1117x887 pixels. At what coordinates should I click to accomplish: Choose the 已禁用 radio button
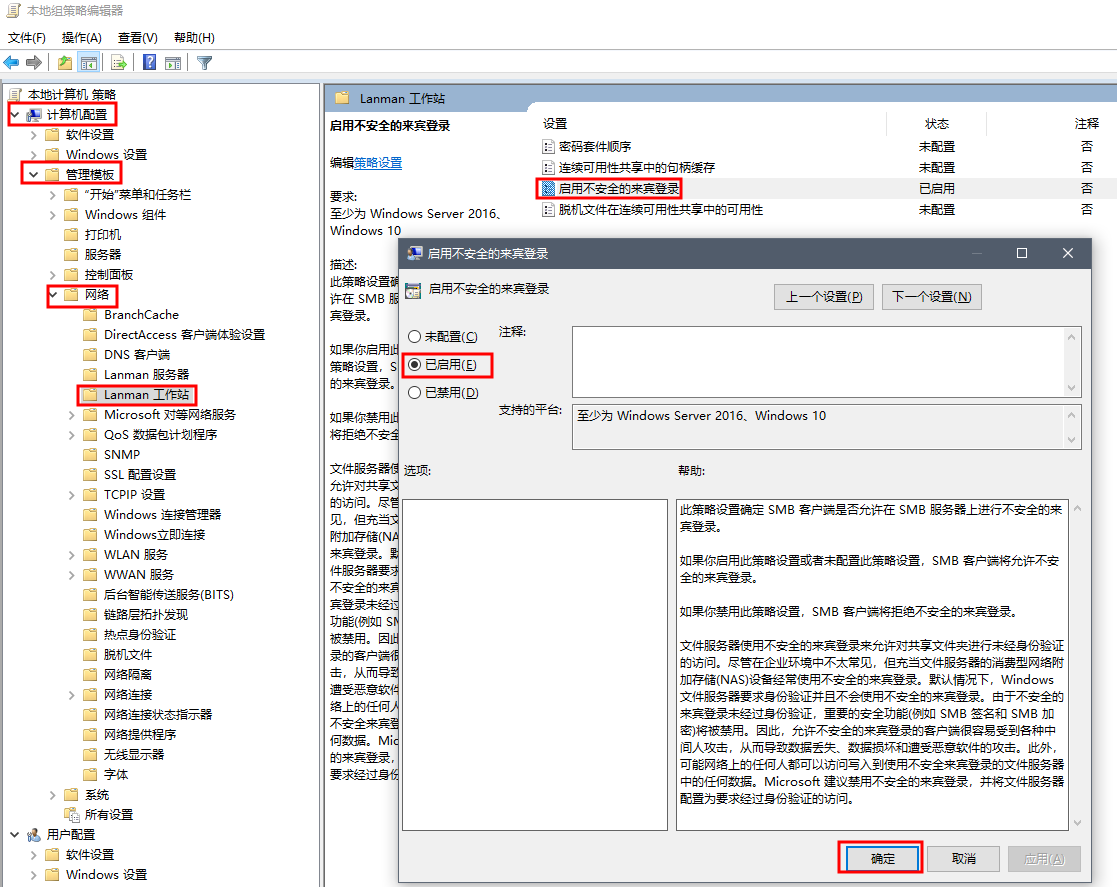coord(414,393)
